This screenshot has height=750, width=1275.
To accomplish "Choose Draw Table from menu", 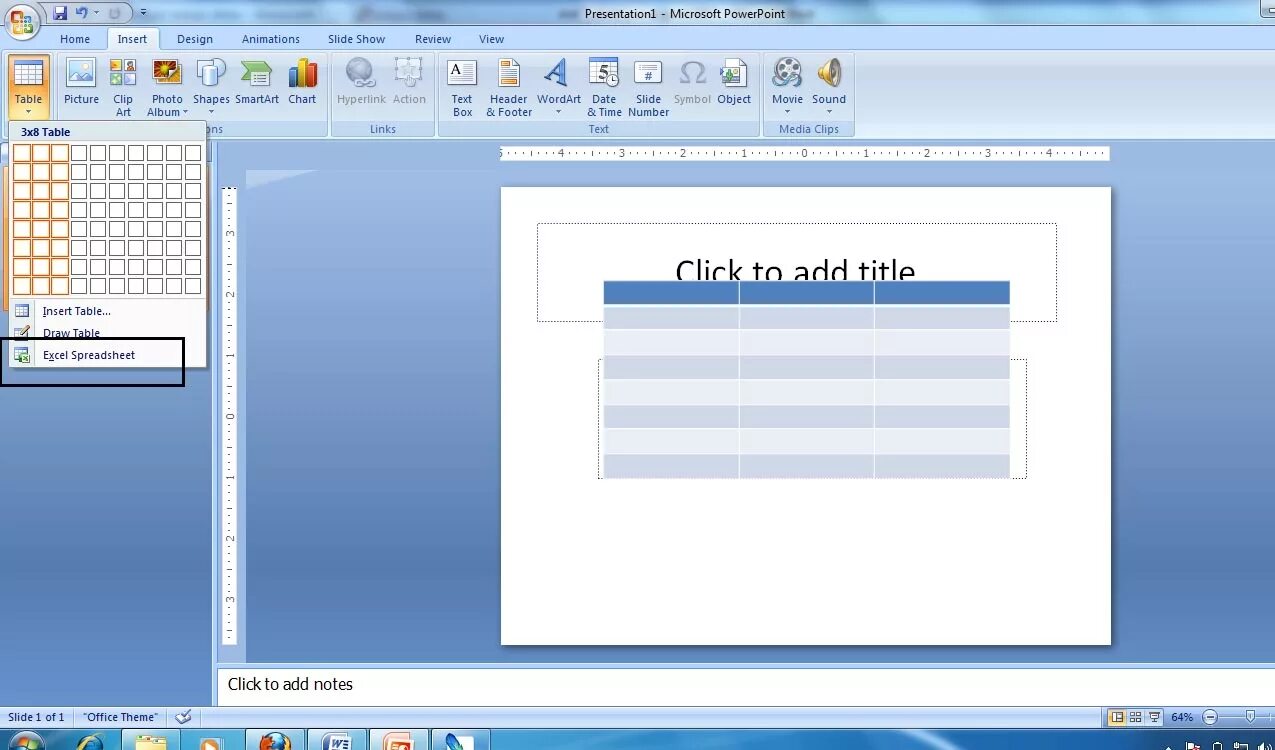I will (106, 333).
